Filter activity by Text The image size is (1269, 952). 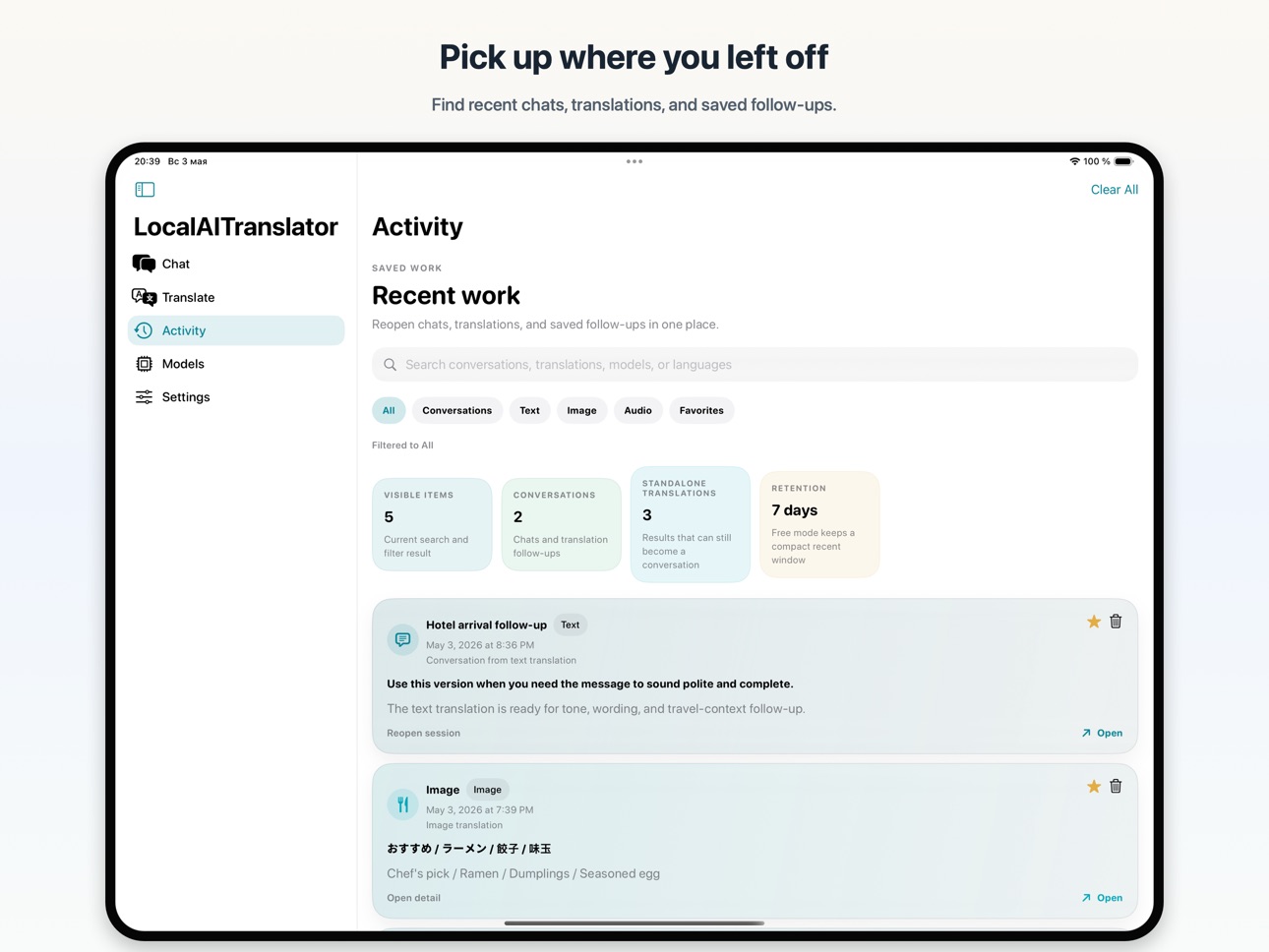529,410
